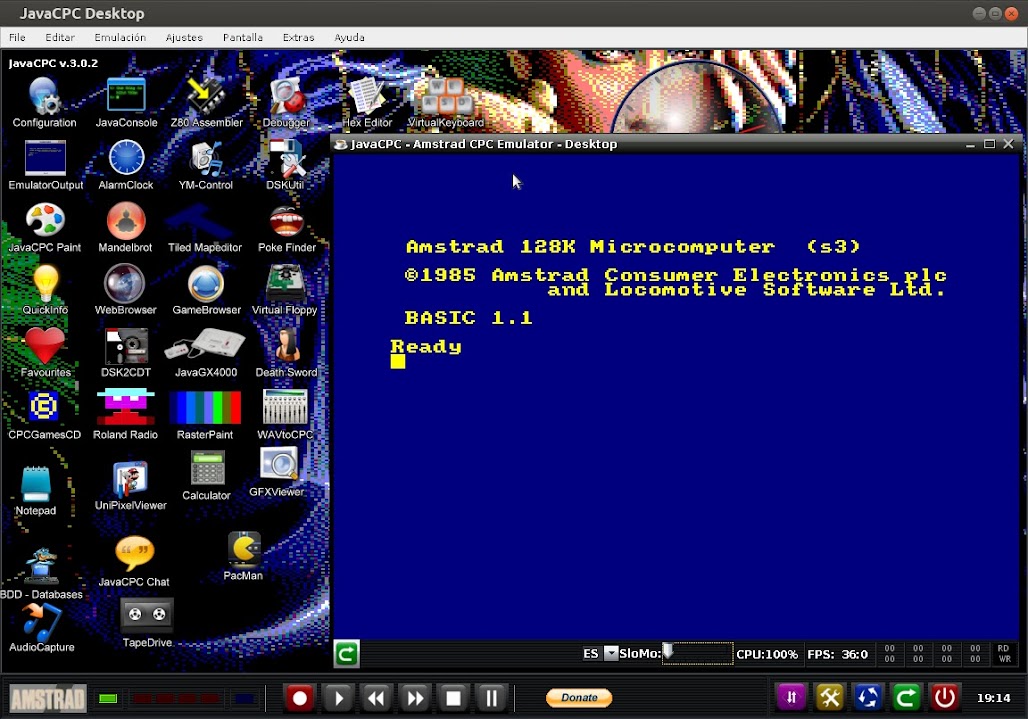
Task: Click the green reset arrow in bottom toolbar
Action: point(906,697)
